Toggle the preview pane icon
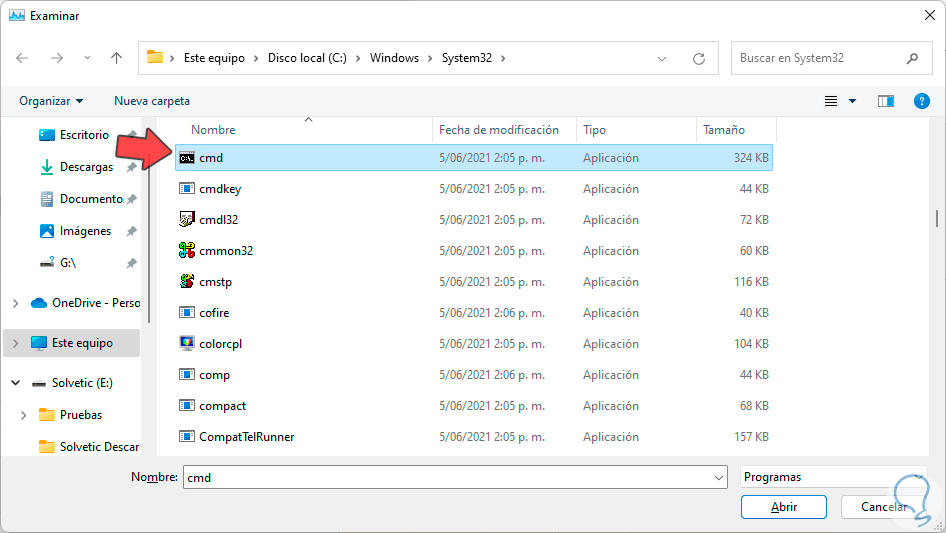Viewport: 946px width, 533px height. click(x=885, y=101)
